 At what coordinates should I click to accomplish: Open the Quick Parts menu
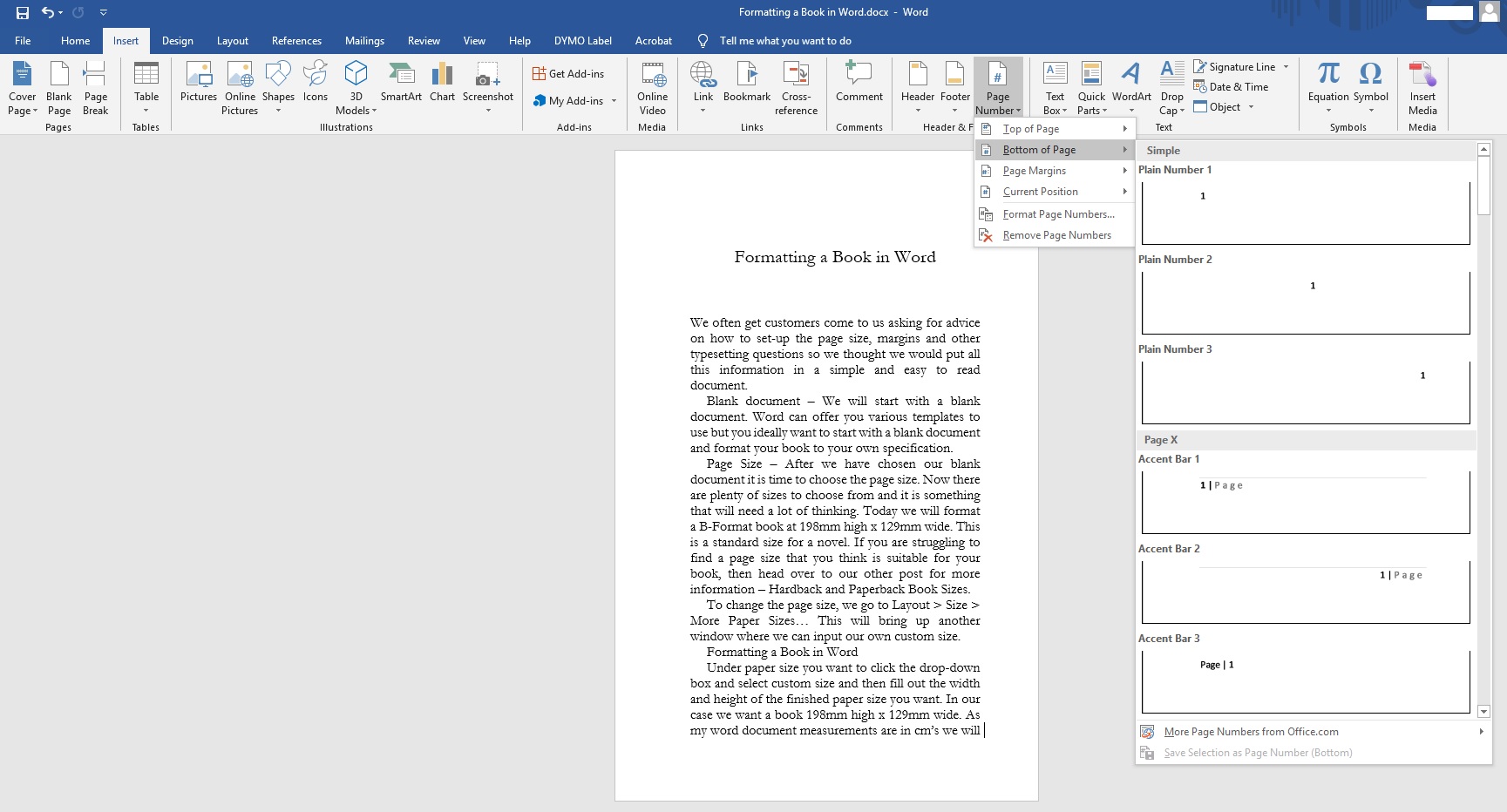coord(1090,86)
